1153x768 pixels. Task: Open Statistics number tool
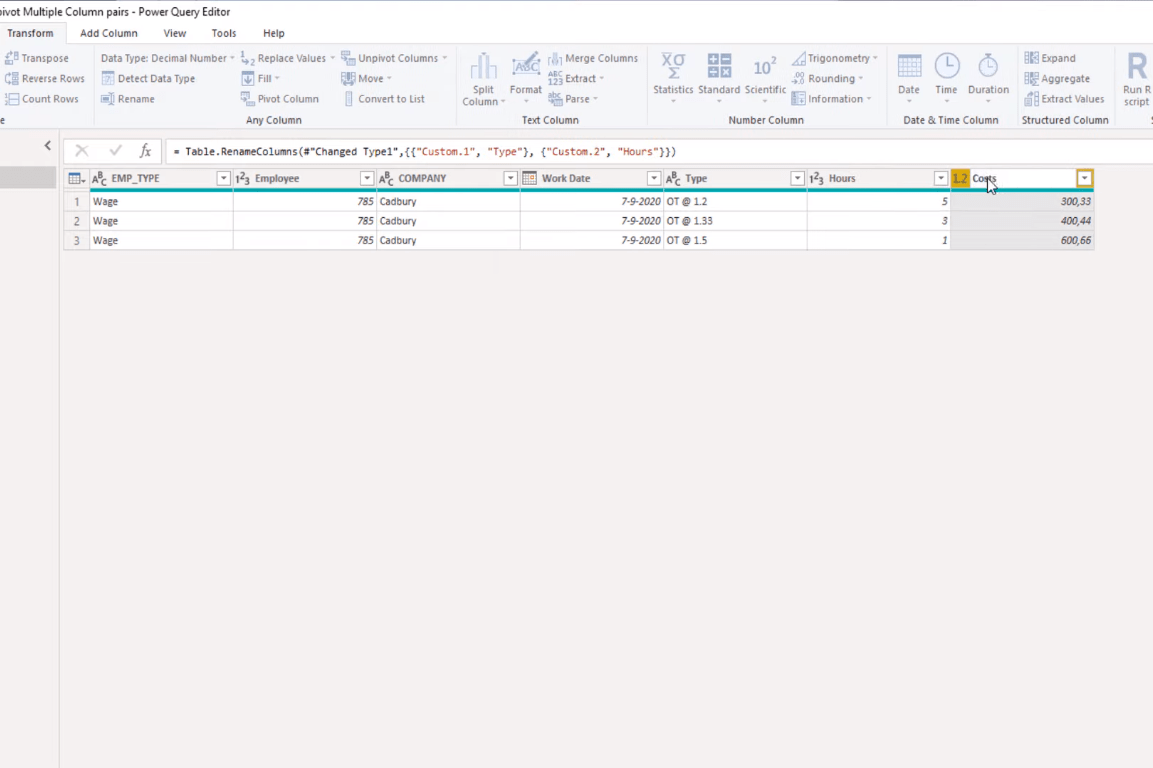pyautogui.click(x=673, y=79)
